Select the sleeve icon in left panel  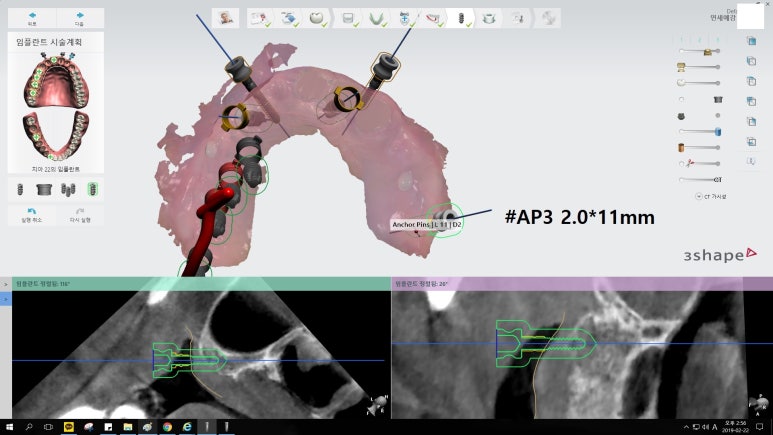43,189
